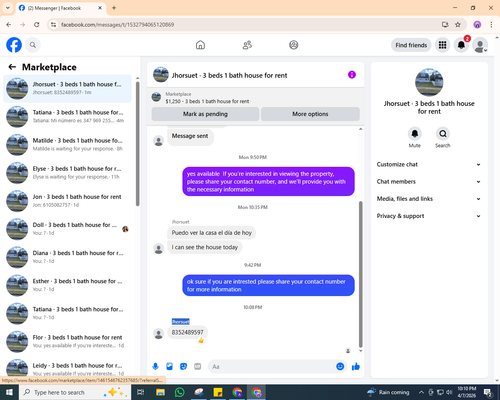Viewport: 500px width, 400px height.
Task: Click 'I can see the house today' message
Action: pyautogui.click(x=205, y=247)
